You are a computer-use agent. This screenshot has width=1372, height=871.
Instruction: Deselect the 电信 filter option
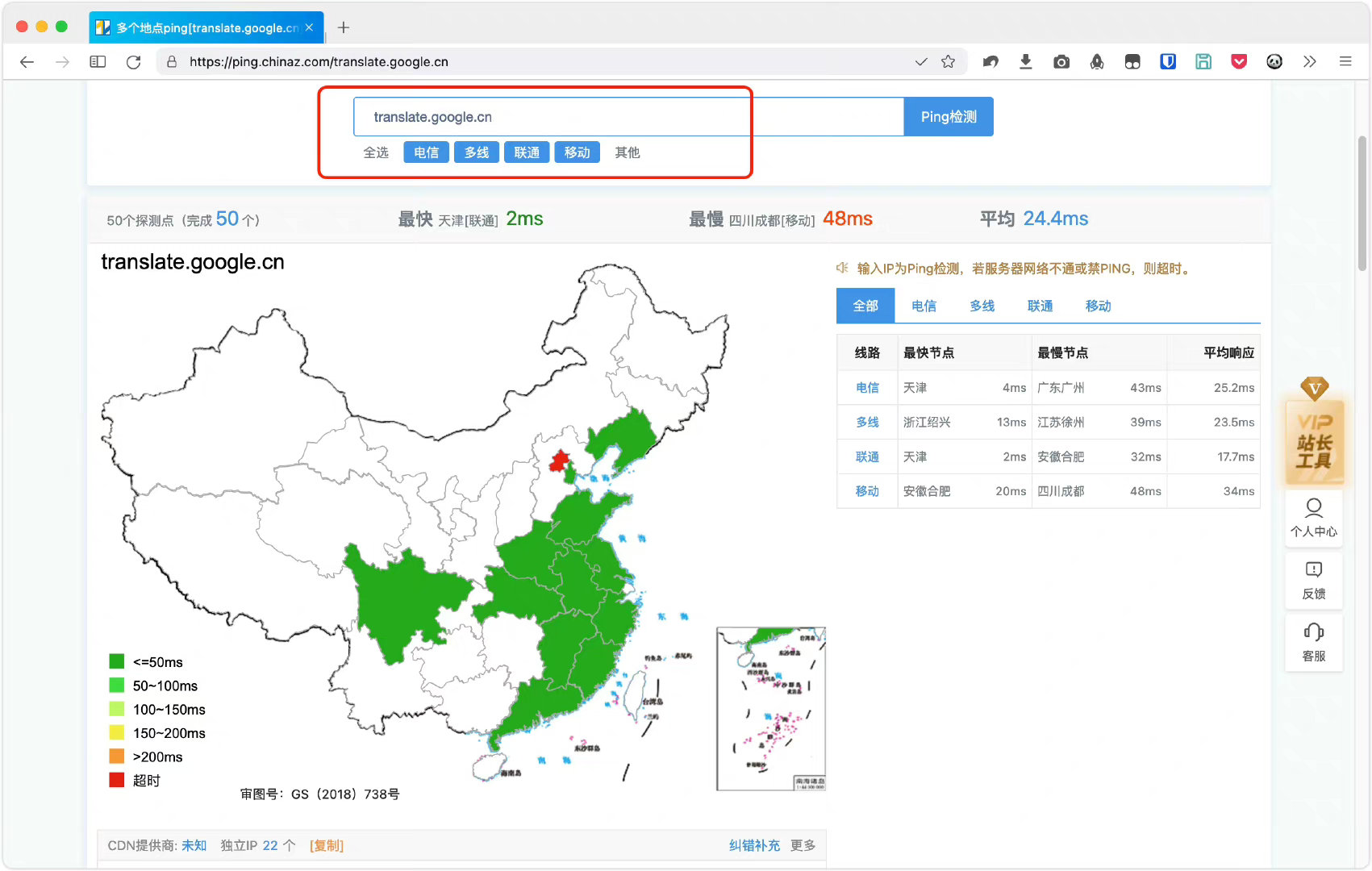tap(426, 152)
